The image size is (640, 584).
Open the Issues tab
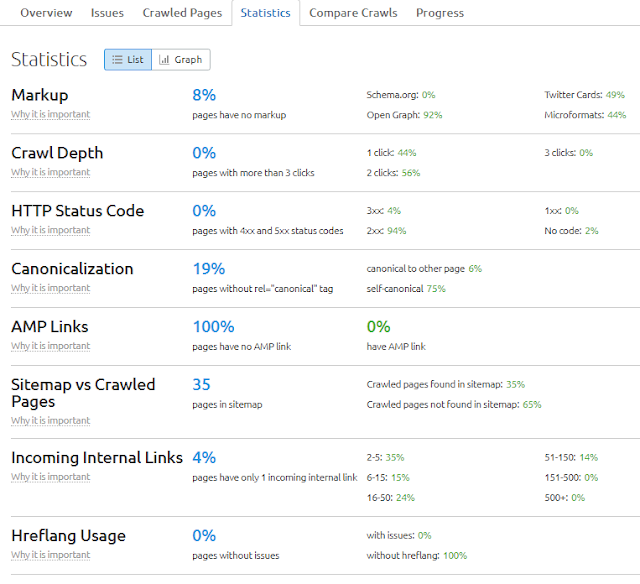[x=107, y=13]
